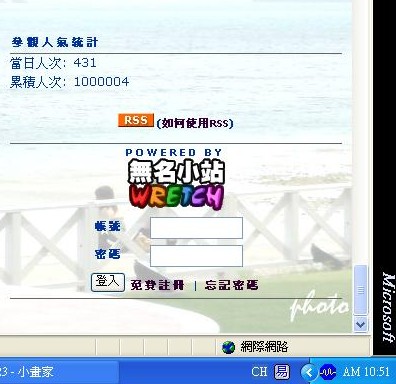This screenshot has width=396, height=384.
Task: Click the 登入 login button
Action: click(x=108, y=282)
